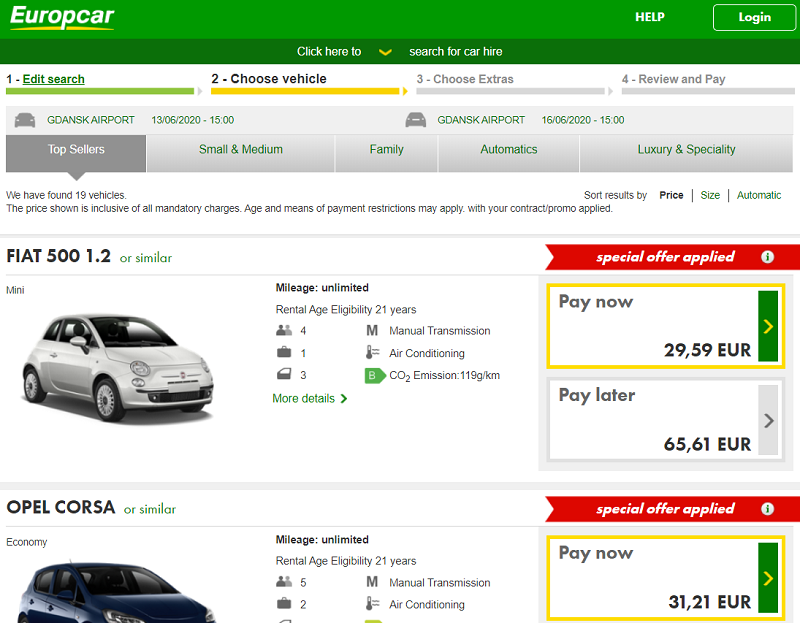The height and width of the screenshot is (623, 800).
Task: Switch to the Small & Medium tab
Action: pyautogui.click(x=240, y=153)
